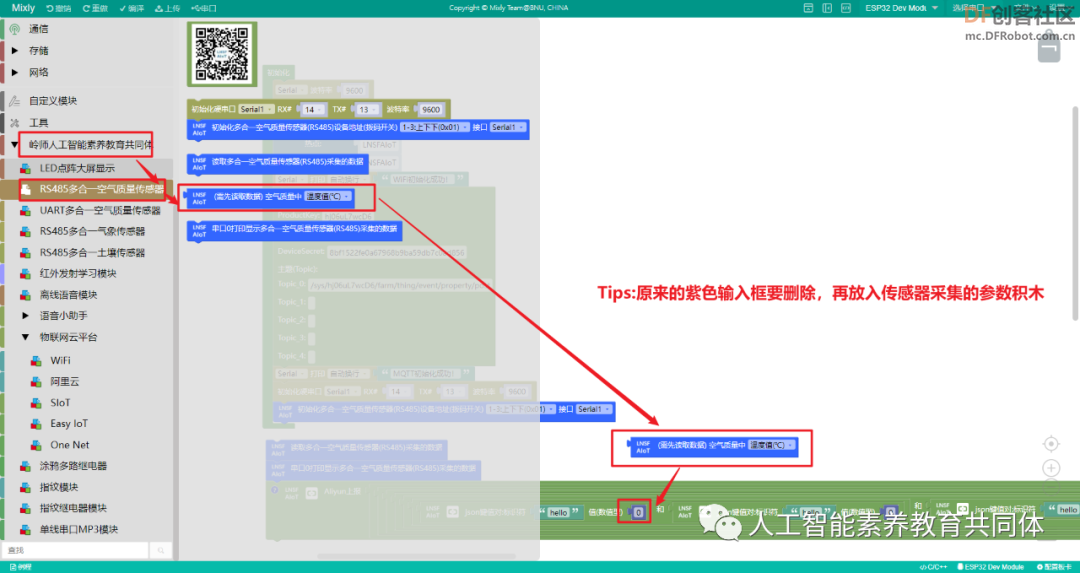The width and height of the screenshot is (1080, 573).
Task: Select the 通信 communication category
Action: tap(39, 29)
